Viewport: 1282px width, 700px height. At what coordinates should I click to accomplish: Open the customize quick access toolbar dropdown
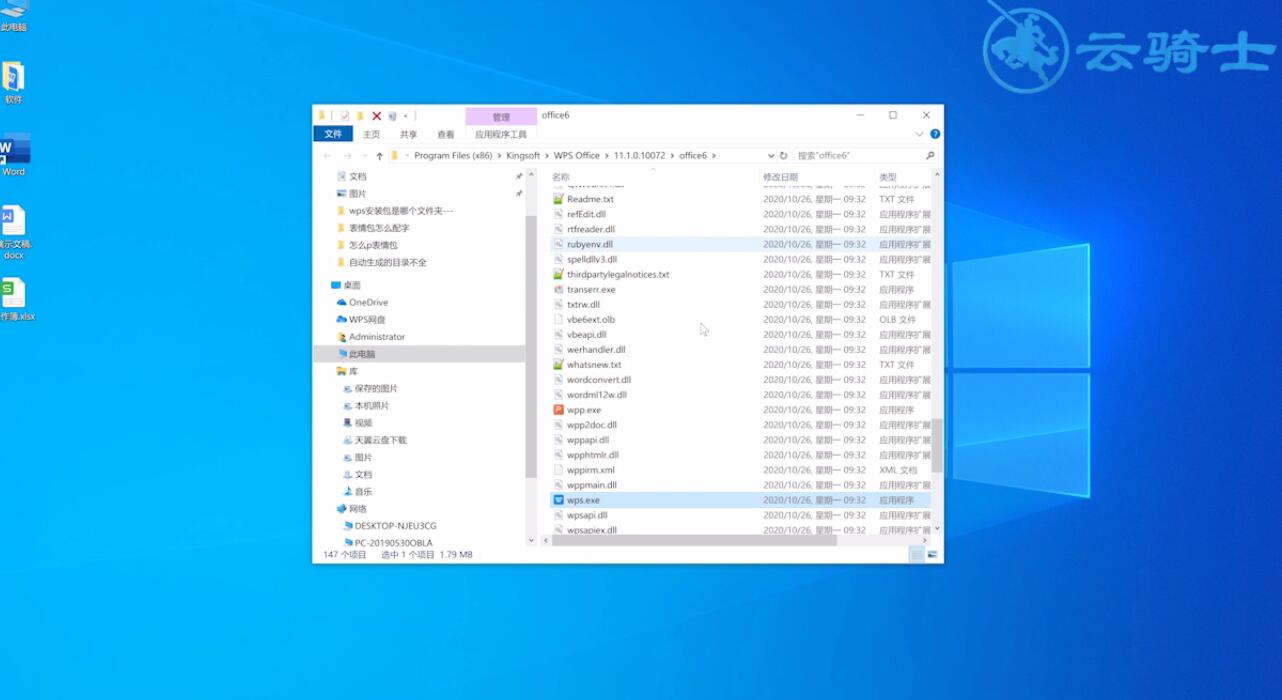[x=405, y=116]
